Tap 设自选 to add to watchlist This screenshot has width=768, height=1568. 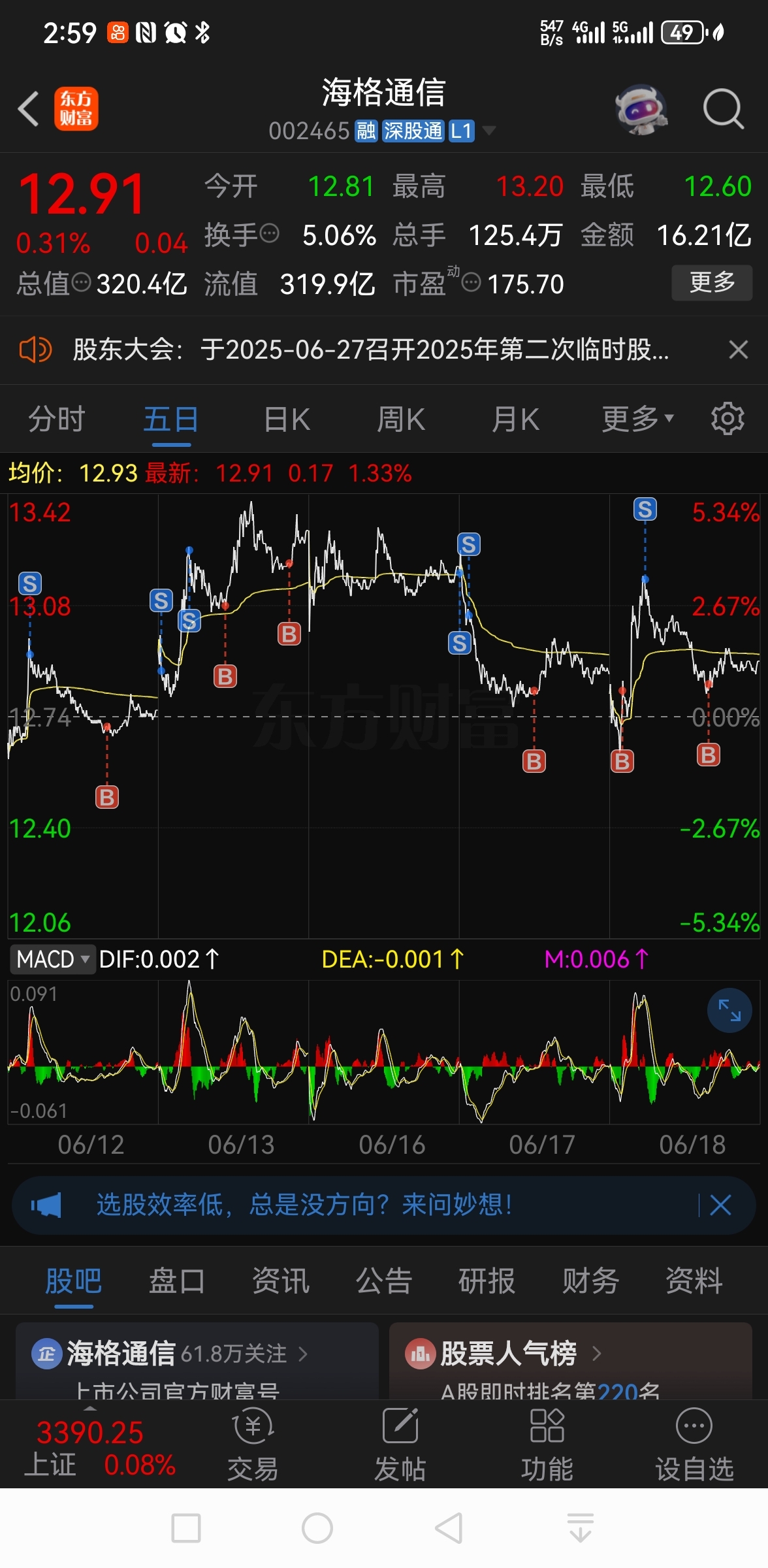(x=694, y=1445)
